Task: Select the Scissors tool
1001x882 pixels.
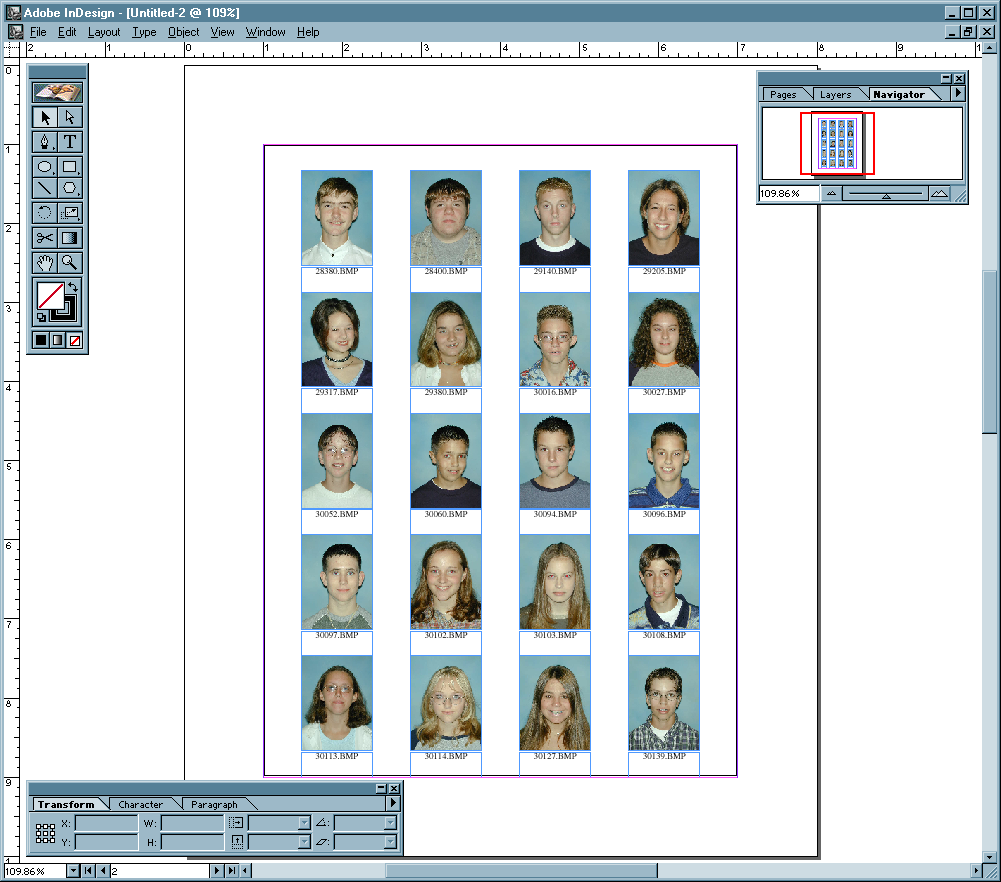Action: click(45, 238)
